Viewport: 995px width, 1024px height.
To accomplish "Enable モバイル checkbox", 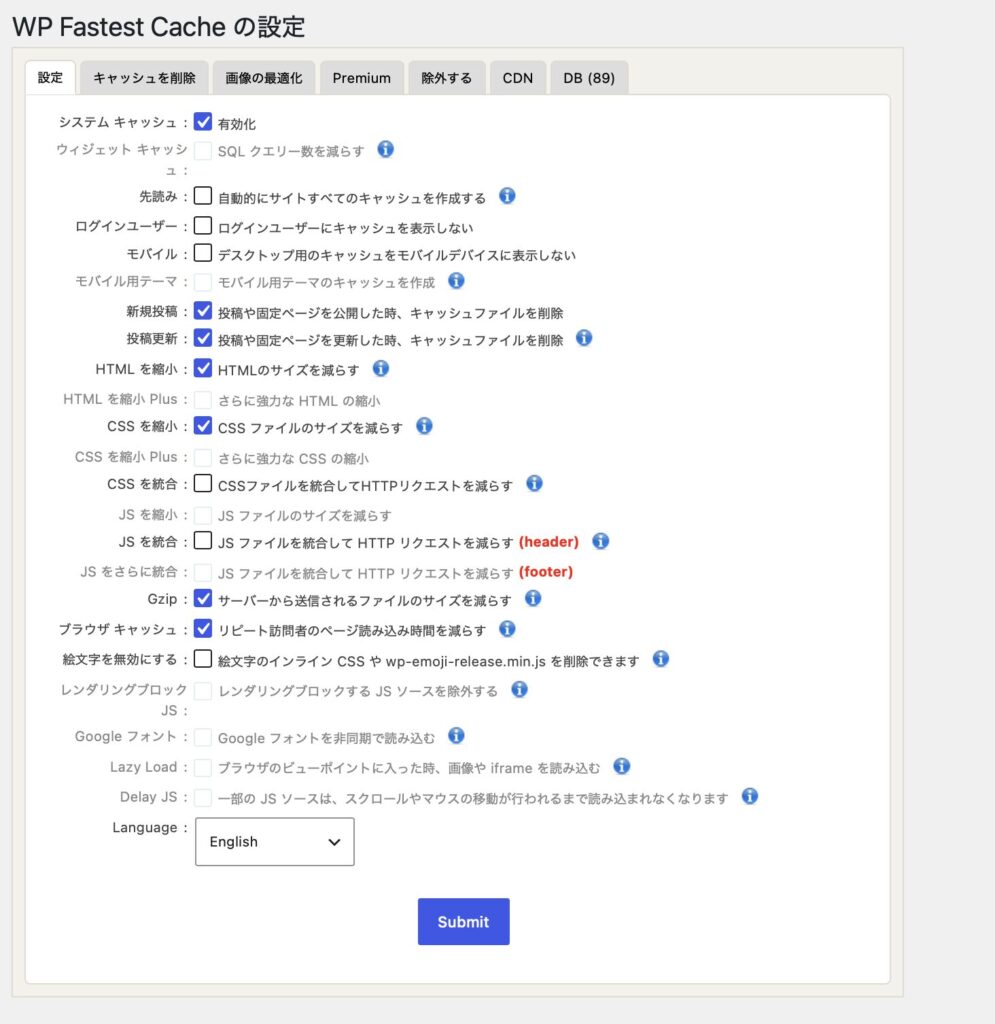I will (203, 253).
